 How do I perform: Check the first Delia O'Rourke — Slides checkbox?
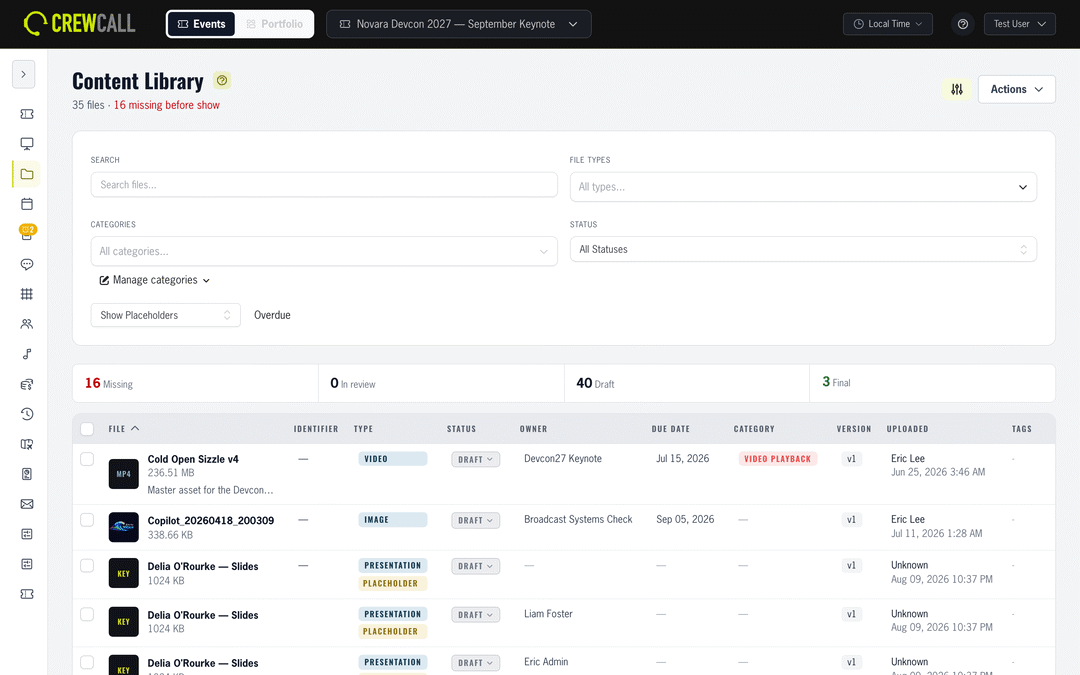pyautogui.click(x=87, y=565)
